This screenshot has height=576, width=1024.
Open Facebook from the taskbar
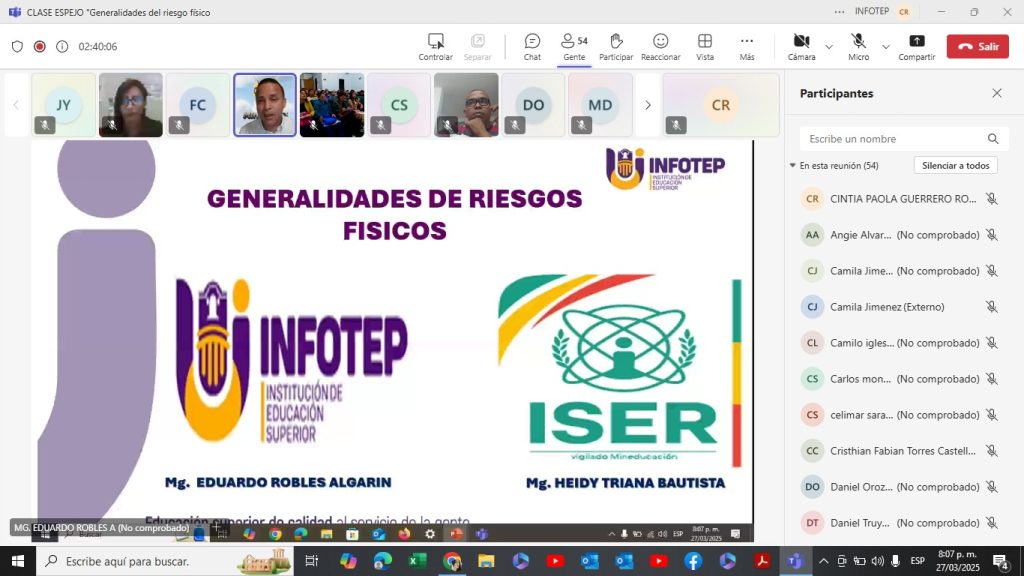tap(693, 561)
